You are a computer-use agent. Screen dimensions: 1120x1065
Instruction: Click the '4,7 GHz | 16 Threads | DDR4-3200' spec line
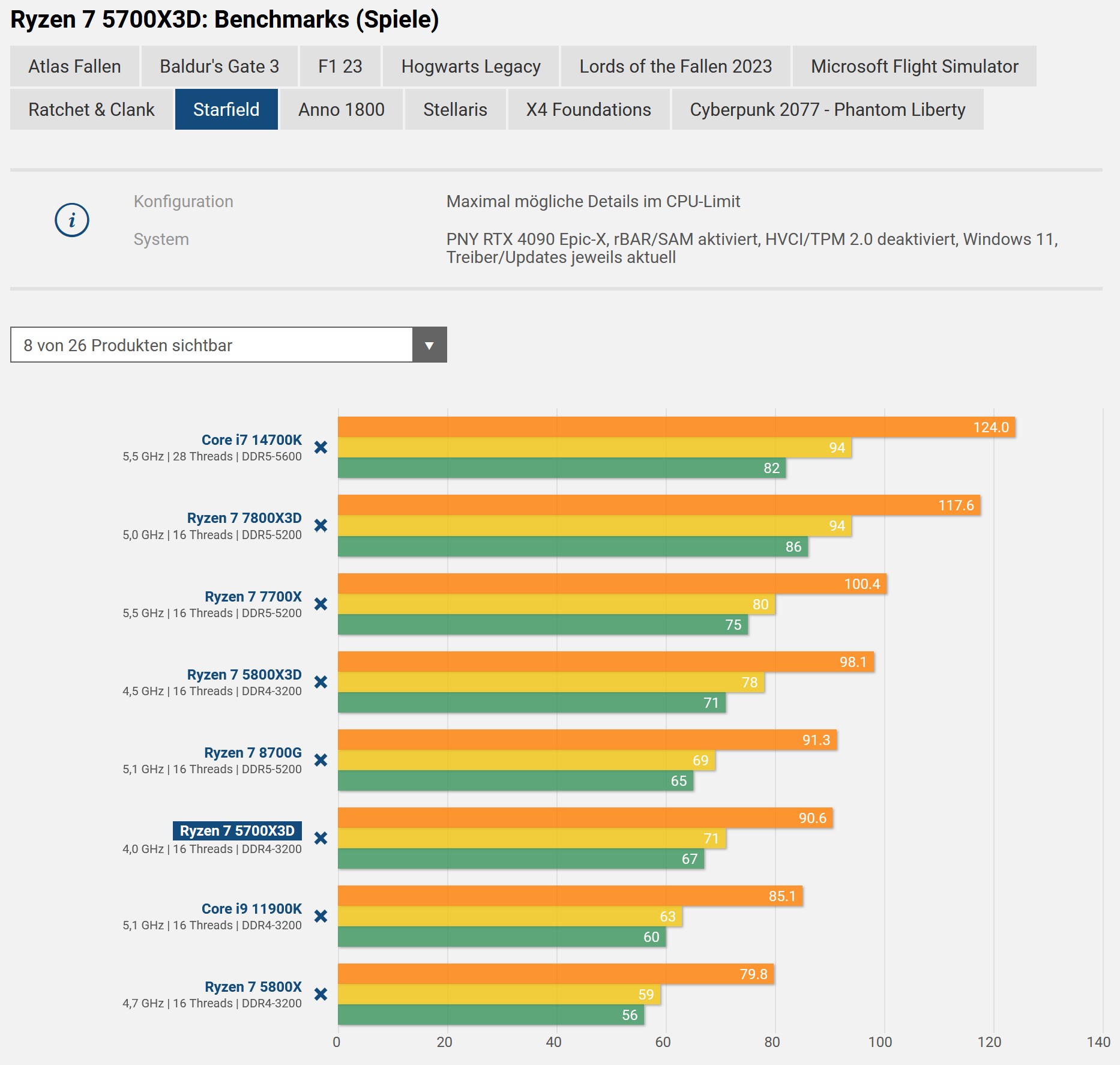(x=212, y=1003)
